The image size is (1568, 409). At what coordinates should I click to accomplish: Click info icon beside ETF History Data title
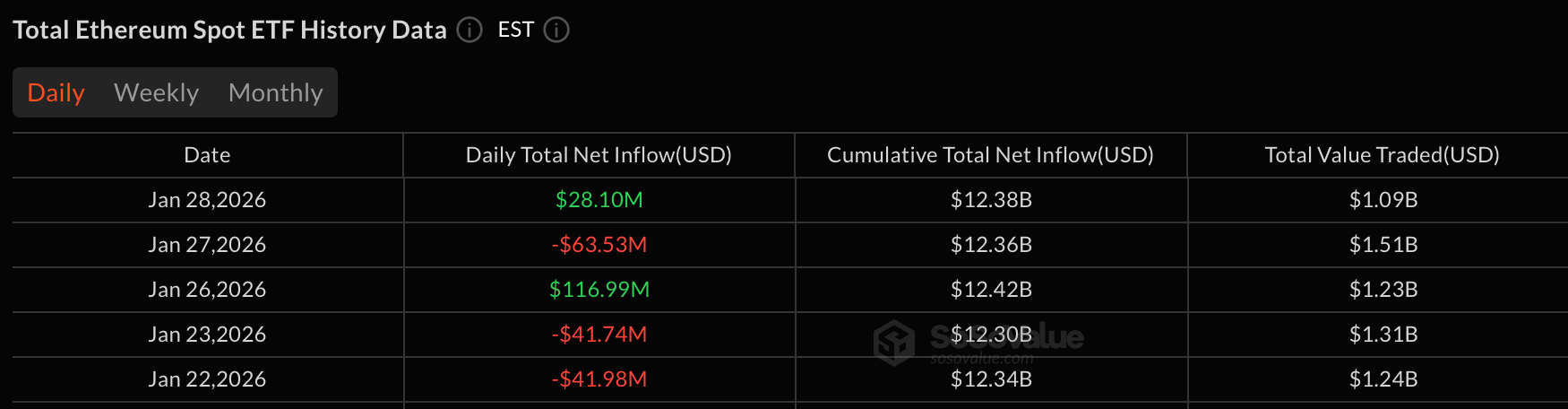click(470, 30)
